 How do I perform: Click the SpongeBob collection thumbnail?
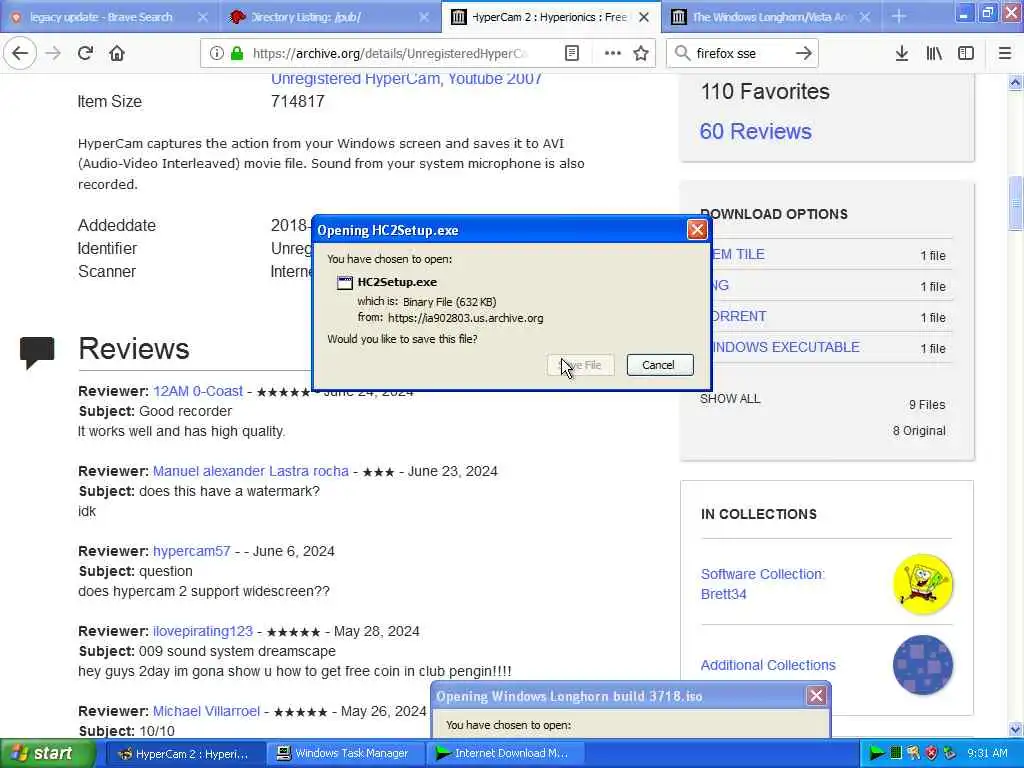pyautogui.click(x=923, y=584)
